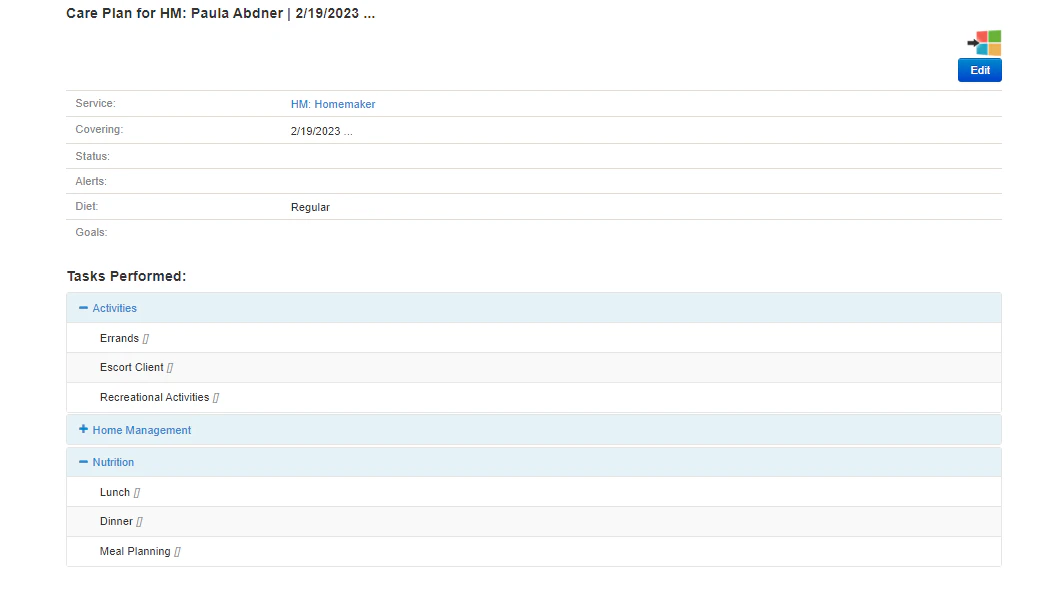Viewport: 1062px width, 606px height.
Task: Click the detail icon next to Dinner
Action: tap(139, 521)
